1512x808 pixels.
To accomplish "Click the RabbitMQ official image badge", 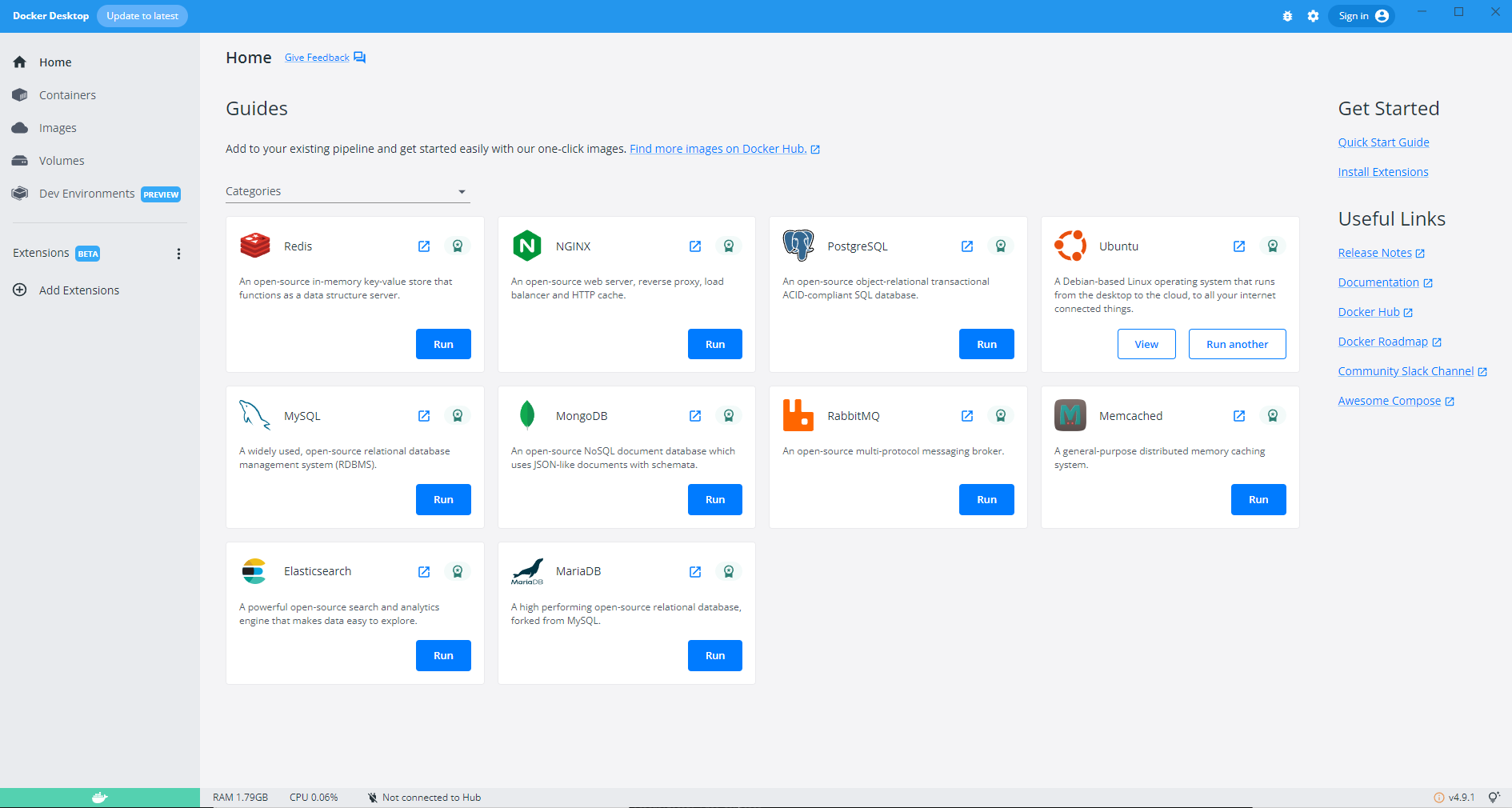I will (1001, 416).
